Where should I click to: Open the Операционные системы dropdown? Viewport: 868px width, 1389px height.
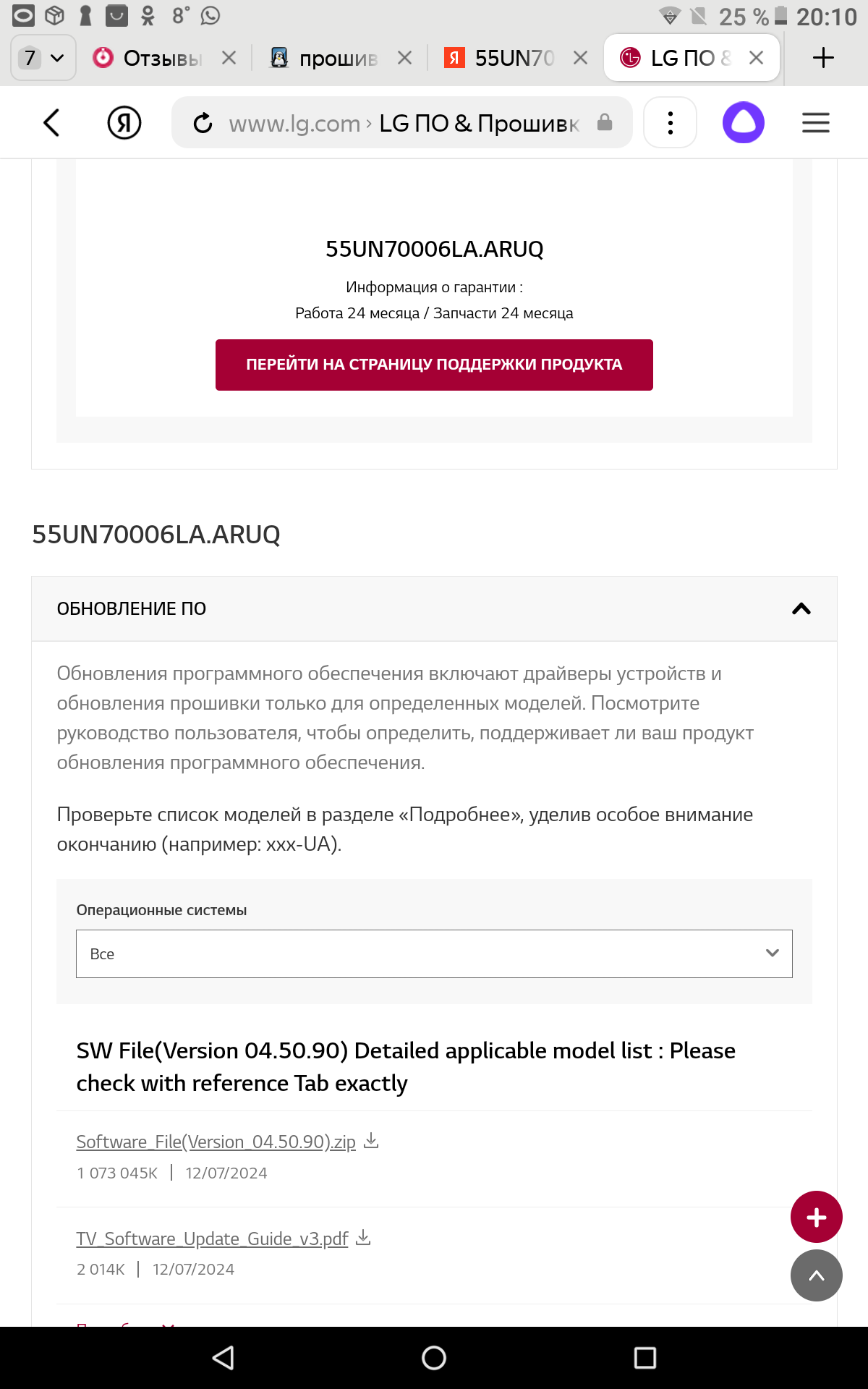point(434,953)
